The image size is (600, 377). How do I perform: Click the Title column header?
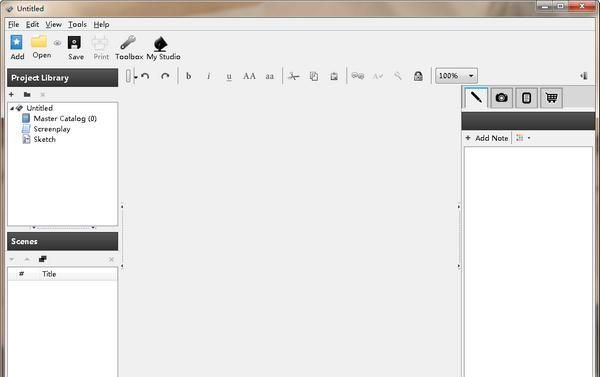click(49, 274)
